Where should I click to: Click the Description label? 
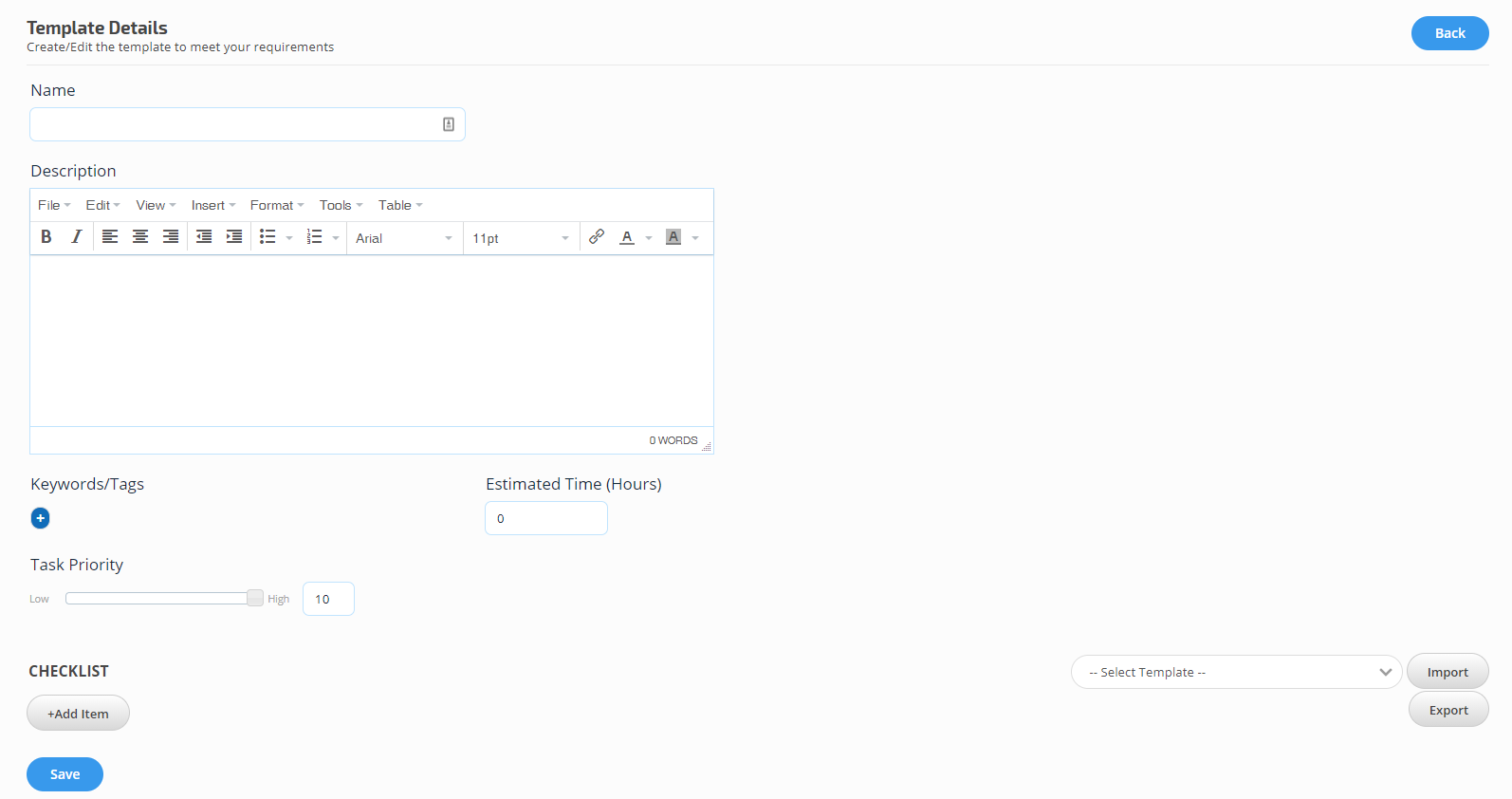(73, 171)
